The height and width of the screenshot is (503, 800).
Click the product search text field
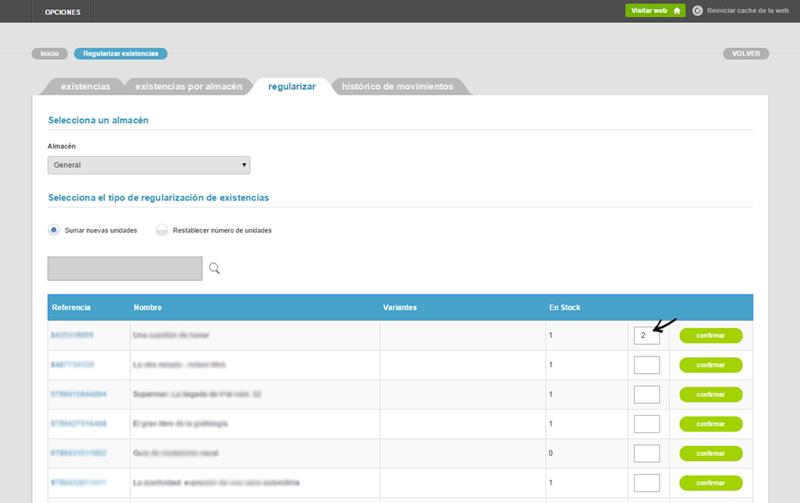(125, 268)
